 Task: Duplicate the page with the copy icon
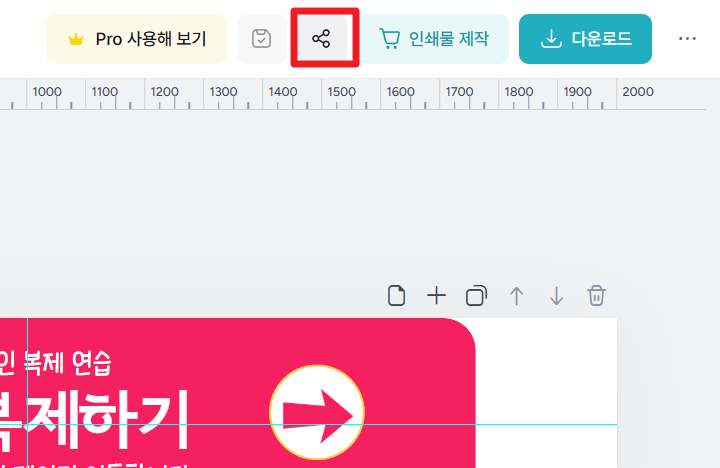click(x=476, y=296)
